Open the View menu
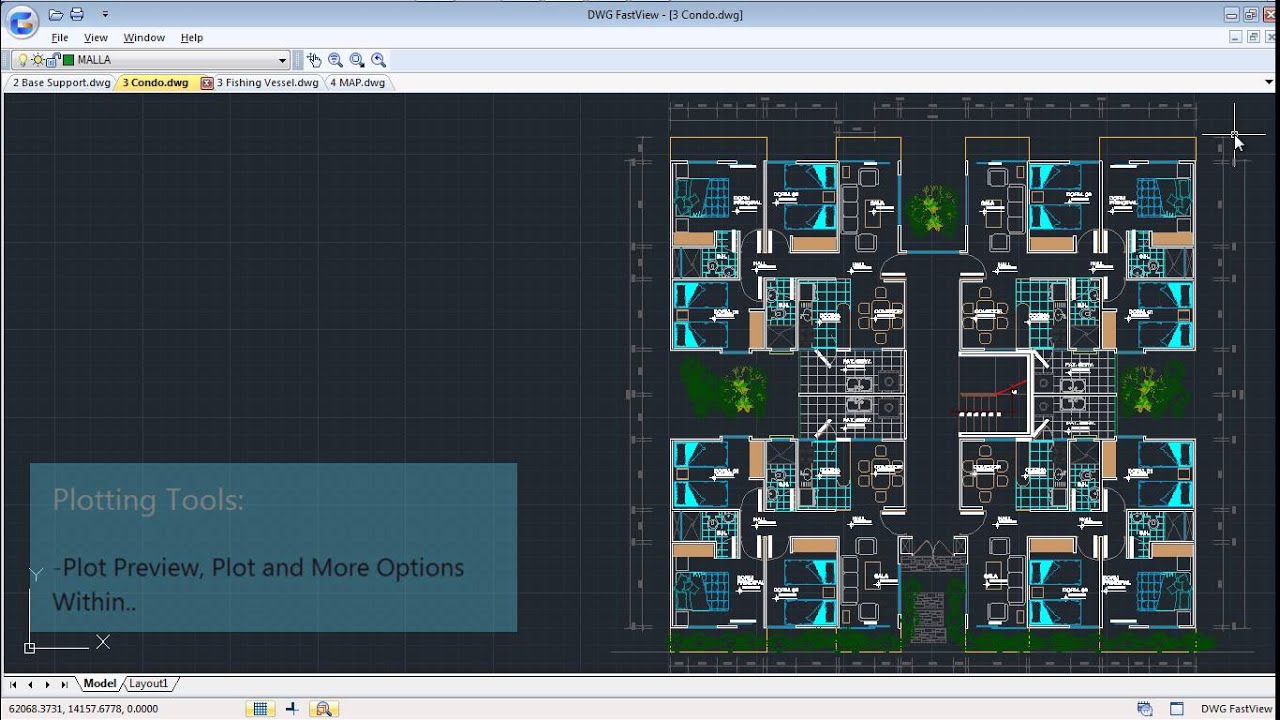Screen dimensions: 1280x720 coord(96,37)
